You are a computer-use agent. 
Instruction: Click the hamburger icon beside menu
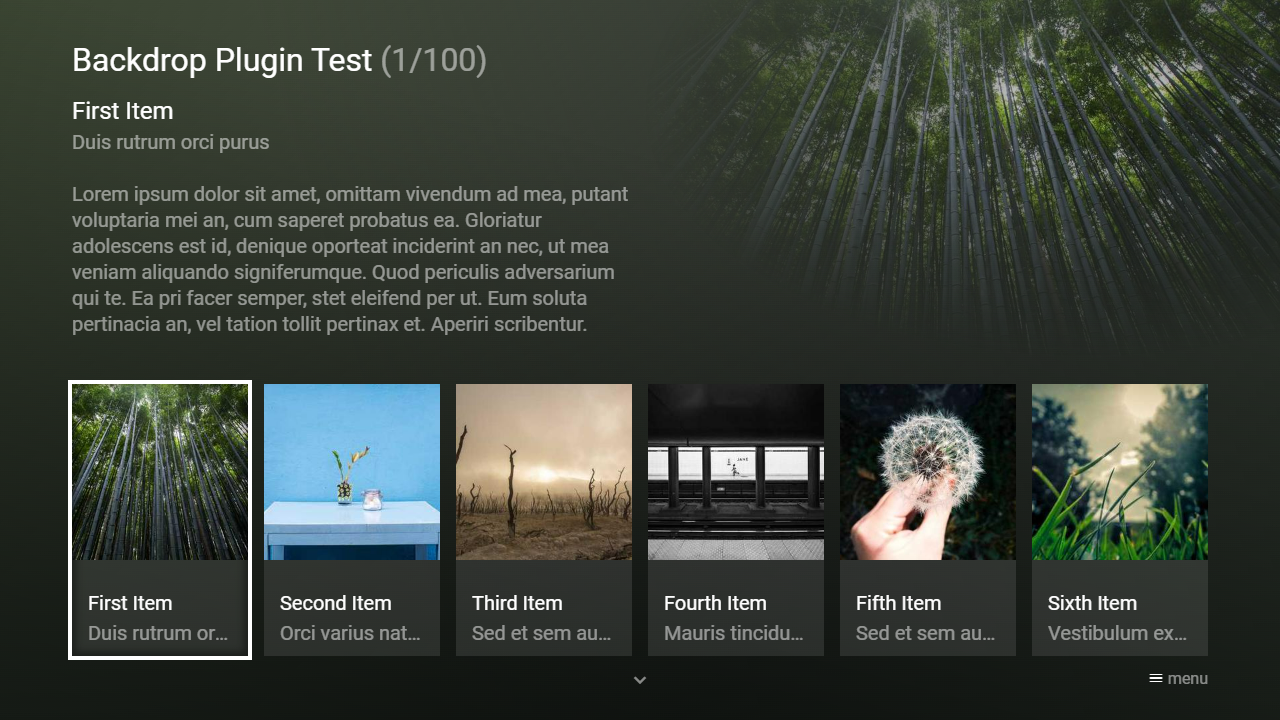(x=1155, y=678)
